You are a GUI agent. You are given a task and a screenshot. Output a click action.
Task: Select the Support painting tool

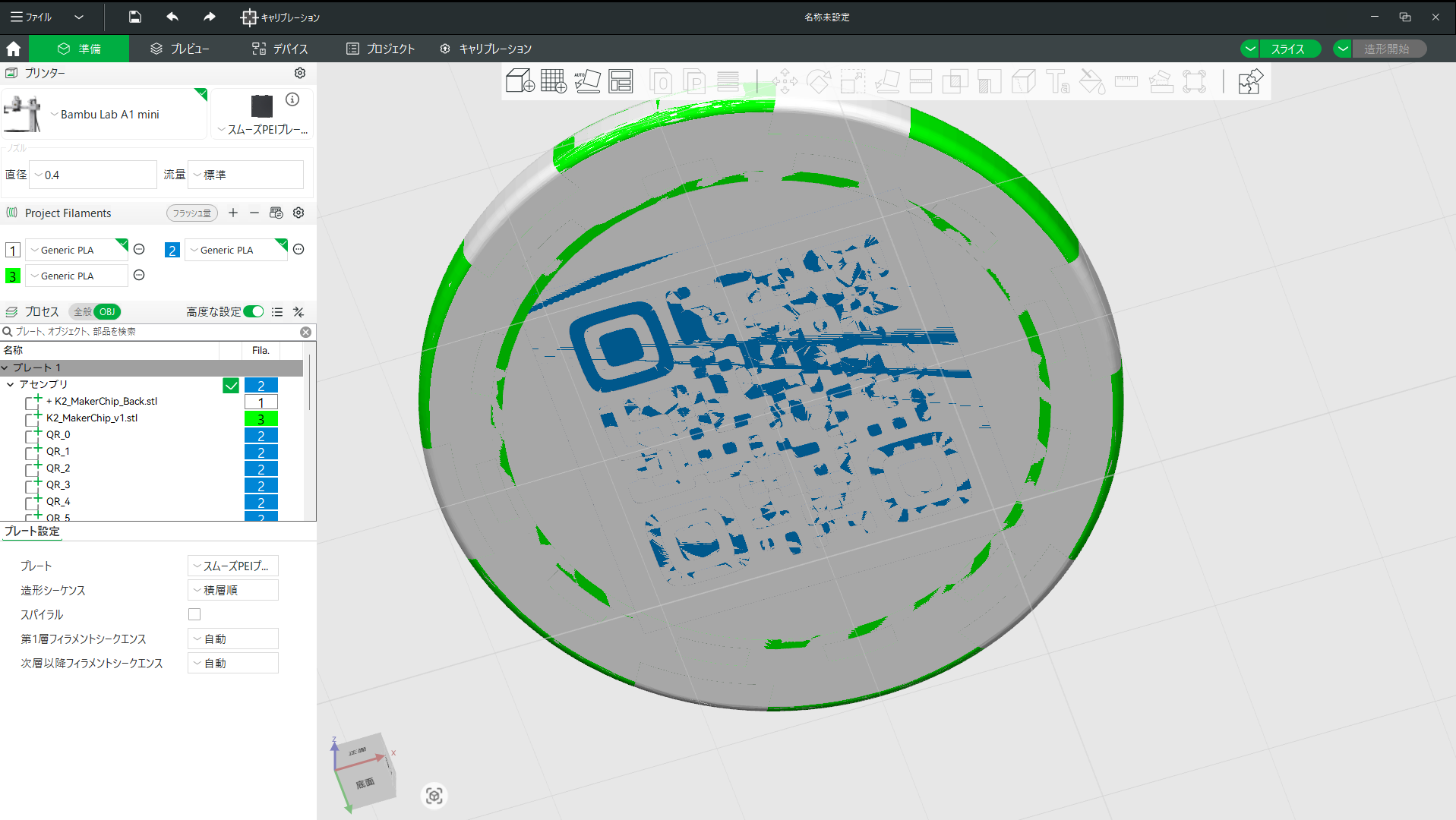pyautogui.click(x=989, y=80)
